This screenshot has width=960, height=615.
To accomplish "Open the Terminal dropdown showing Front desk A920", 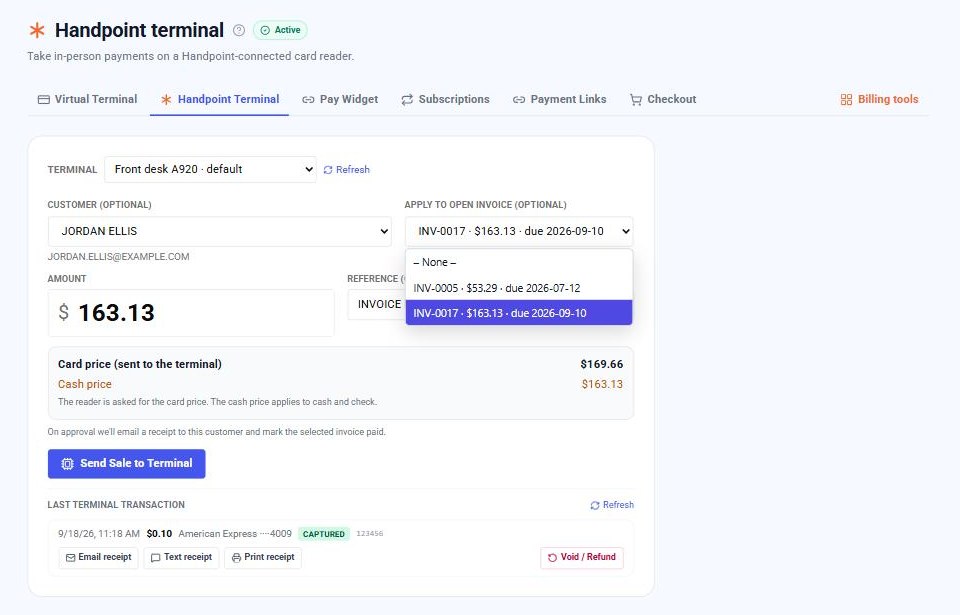I will 210,170.
